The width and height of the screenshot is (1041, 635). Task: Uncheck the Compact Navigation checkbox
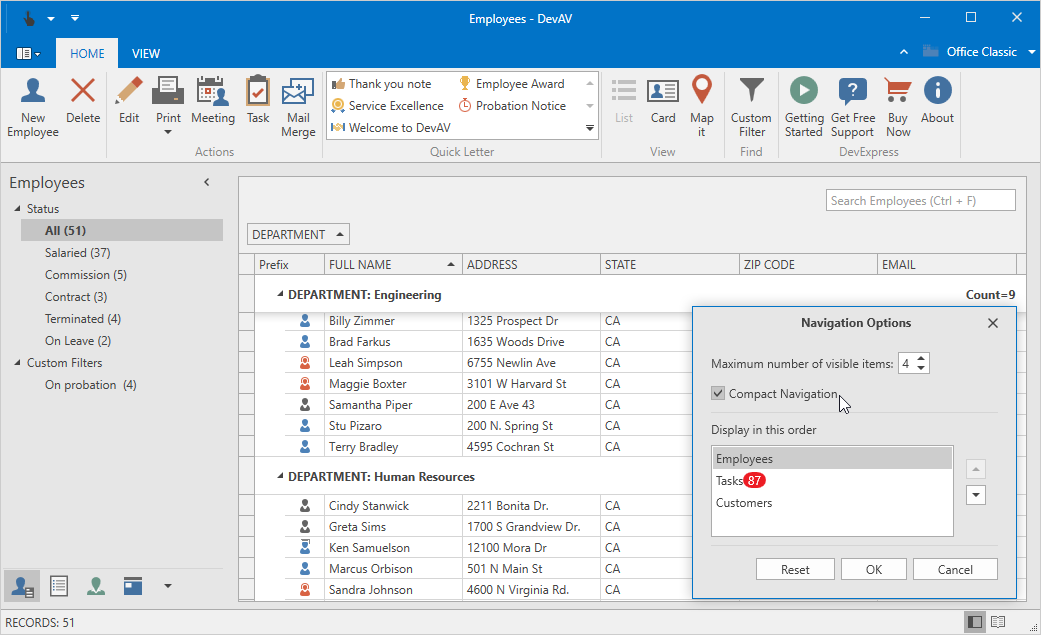pyautogui.click(x=718, y=394)
